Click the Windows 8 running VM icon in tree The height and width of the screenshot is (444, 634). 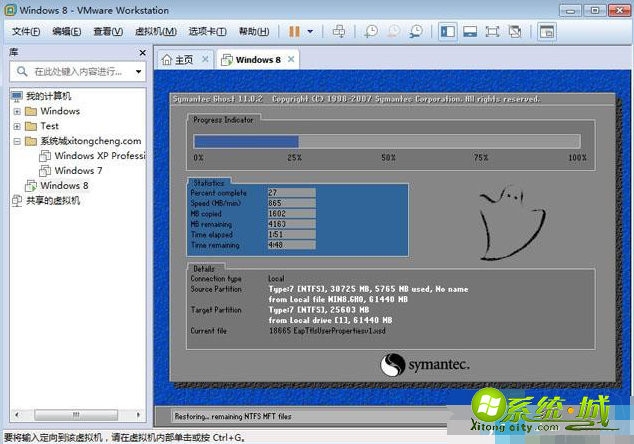tap(31, 186)
